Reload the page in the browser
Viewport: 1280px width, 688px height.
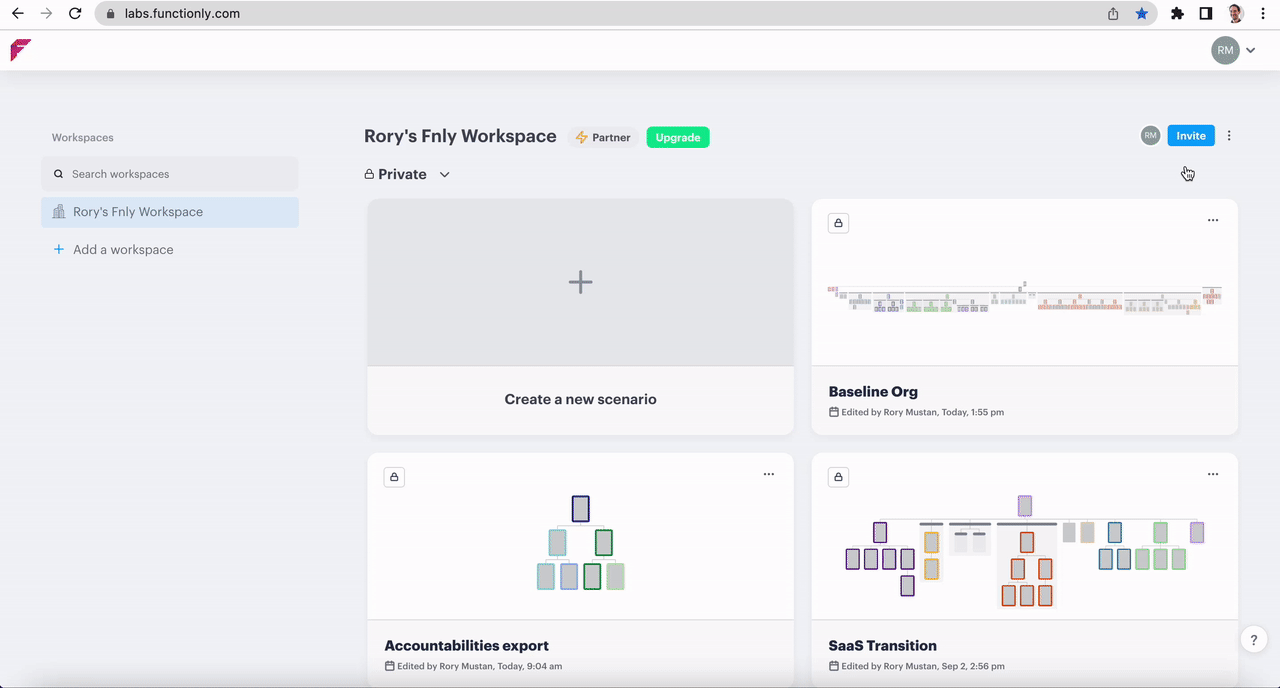[x=75, y=14]
